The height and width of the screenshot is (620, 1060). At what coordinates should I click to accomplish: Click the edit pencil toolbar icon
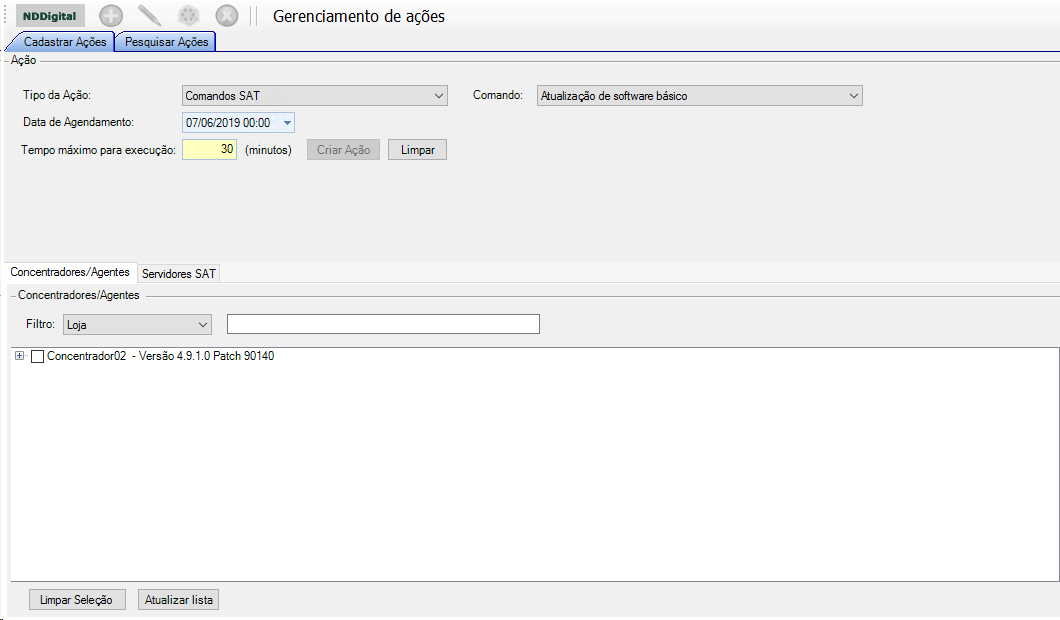click(x=149, y=16)
